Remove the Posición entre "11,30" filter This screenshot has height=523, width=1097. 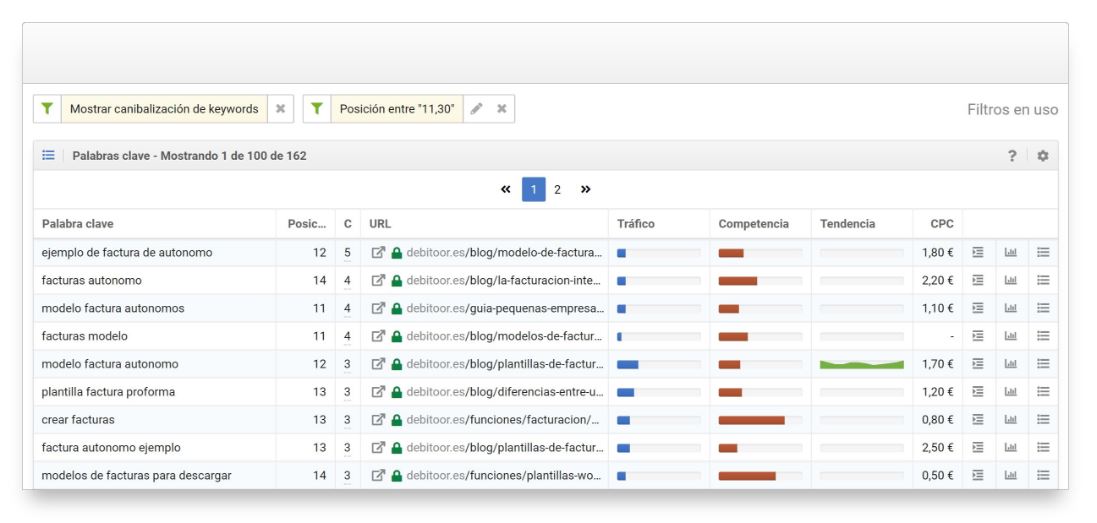[502, 109]
